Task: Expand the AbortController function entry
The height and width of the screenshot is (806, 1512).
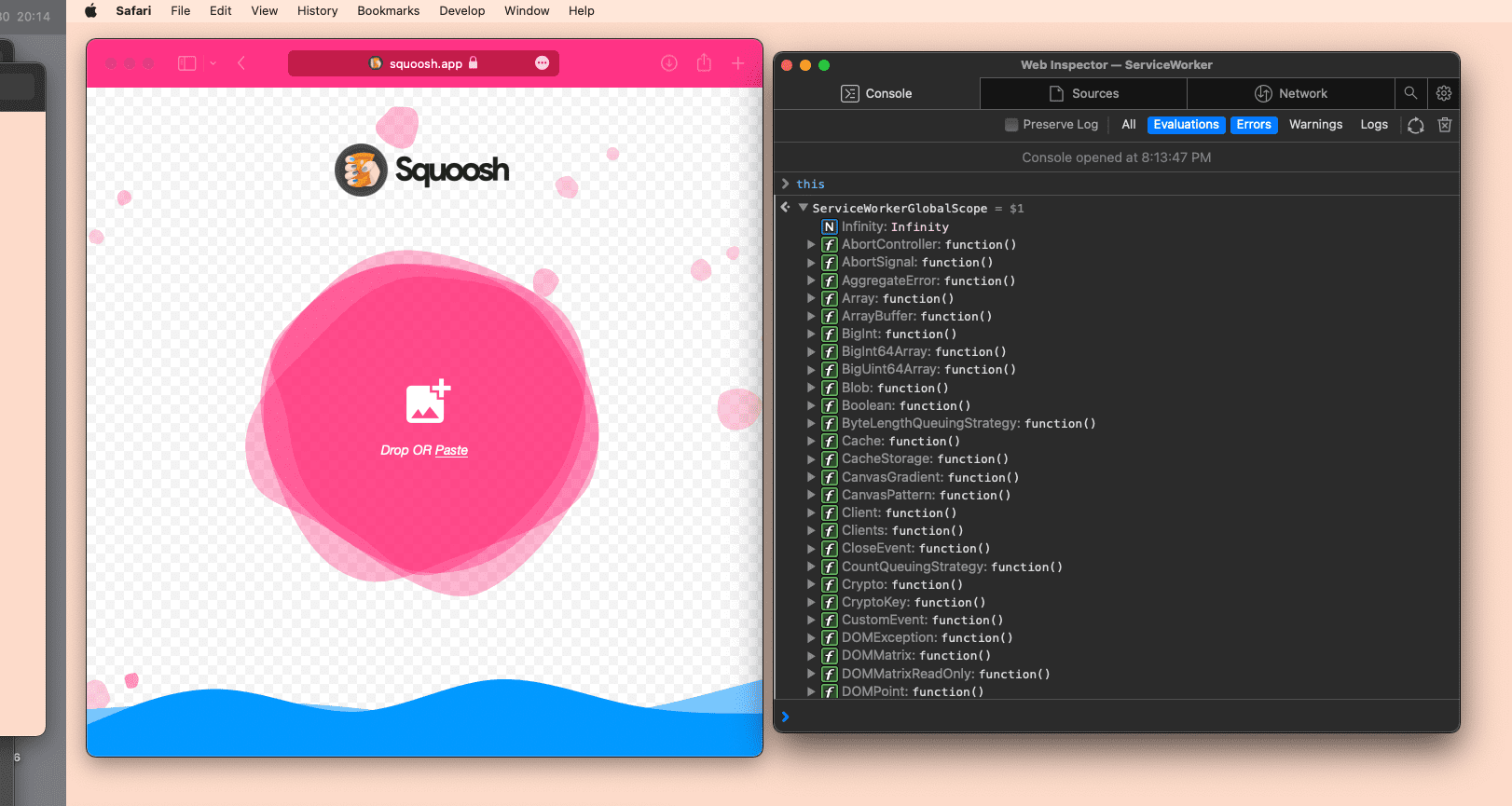Action: point(811,245)
